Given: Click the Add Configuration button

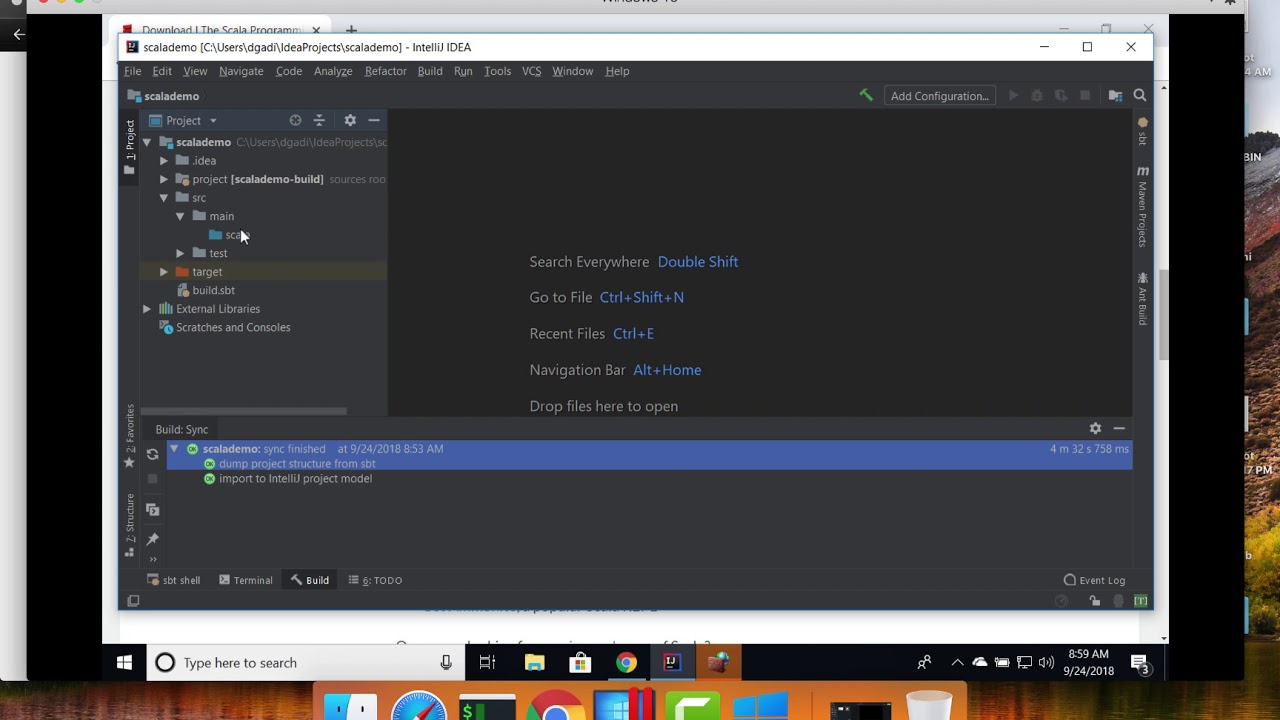Looking at the screenshot, I should coord(939,96).
